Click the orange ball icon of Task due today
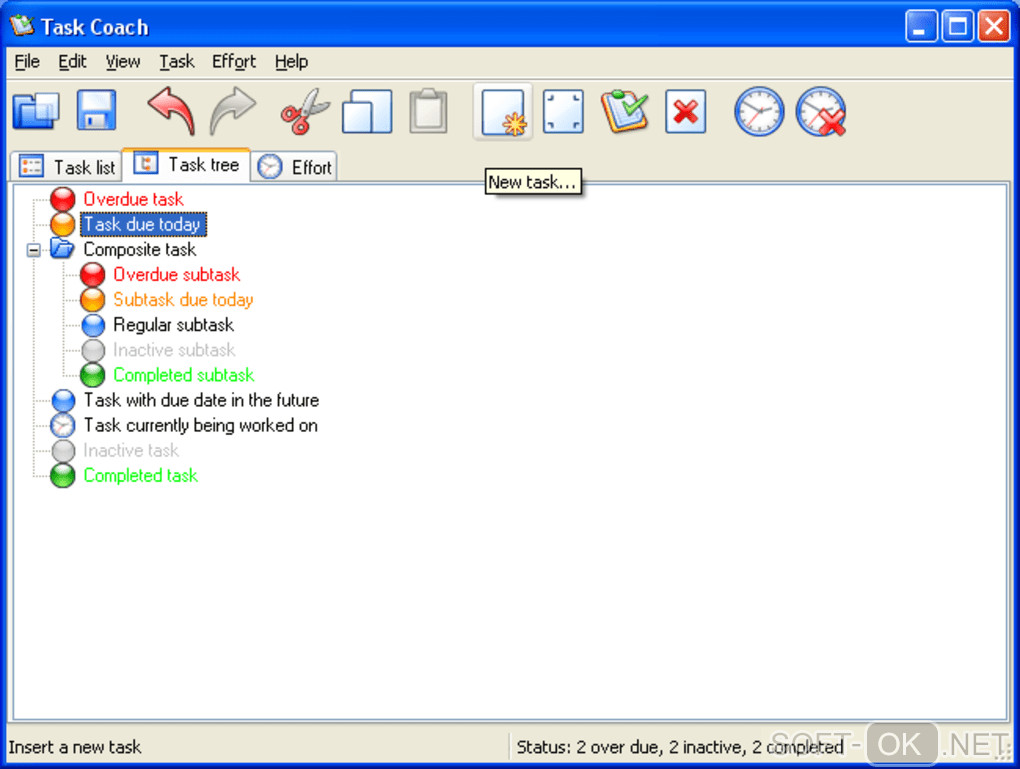1020x769 pixels. 63,224
